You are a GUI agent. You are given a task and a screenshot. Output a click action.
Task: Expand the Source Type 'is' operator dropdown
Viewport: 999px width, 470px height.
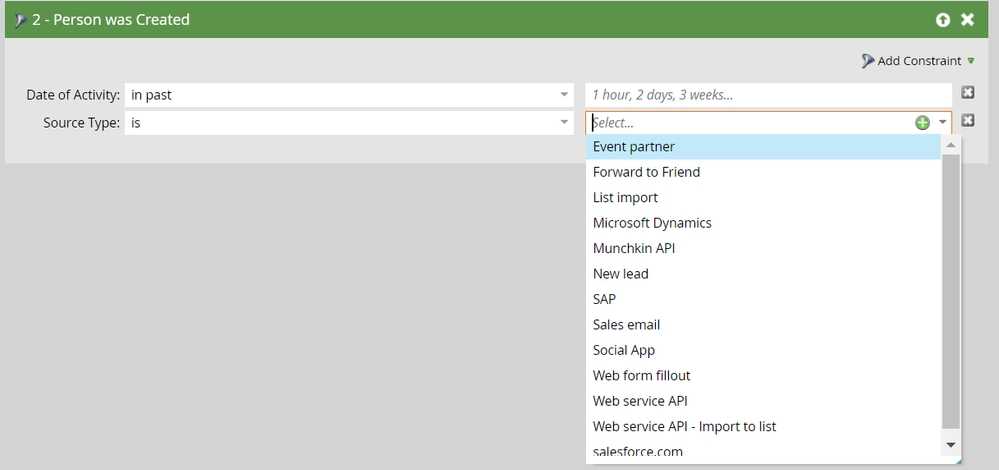tap(564, 122)
